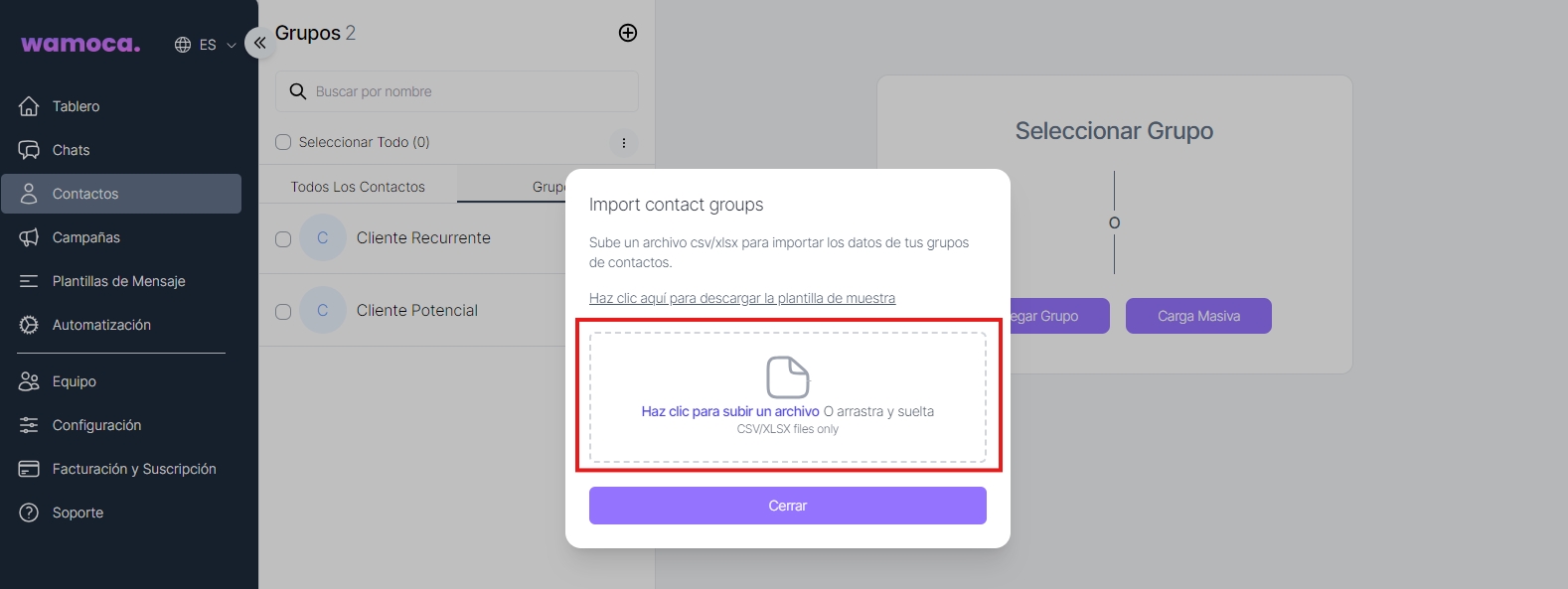Open Chats from the sidebar icon
Screen dimensions: 1568x589
pos(29,150)
